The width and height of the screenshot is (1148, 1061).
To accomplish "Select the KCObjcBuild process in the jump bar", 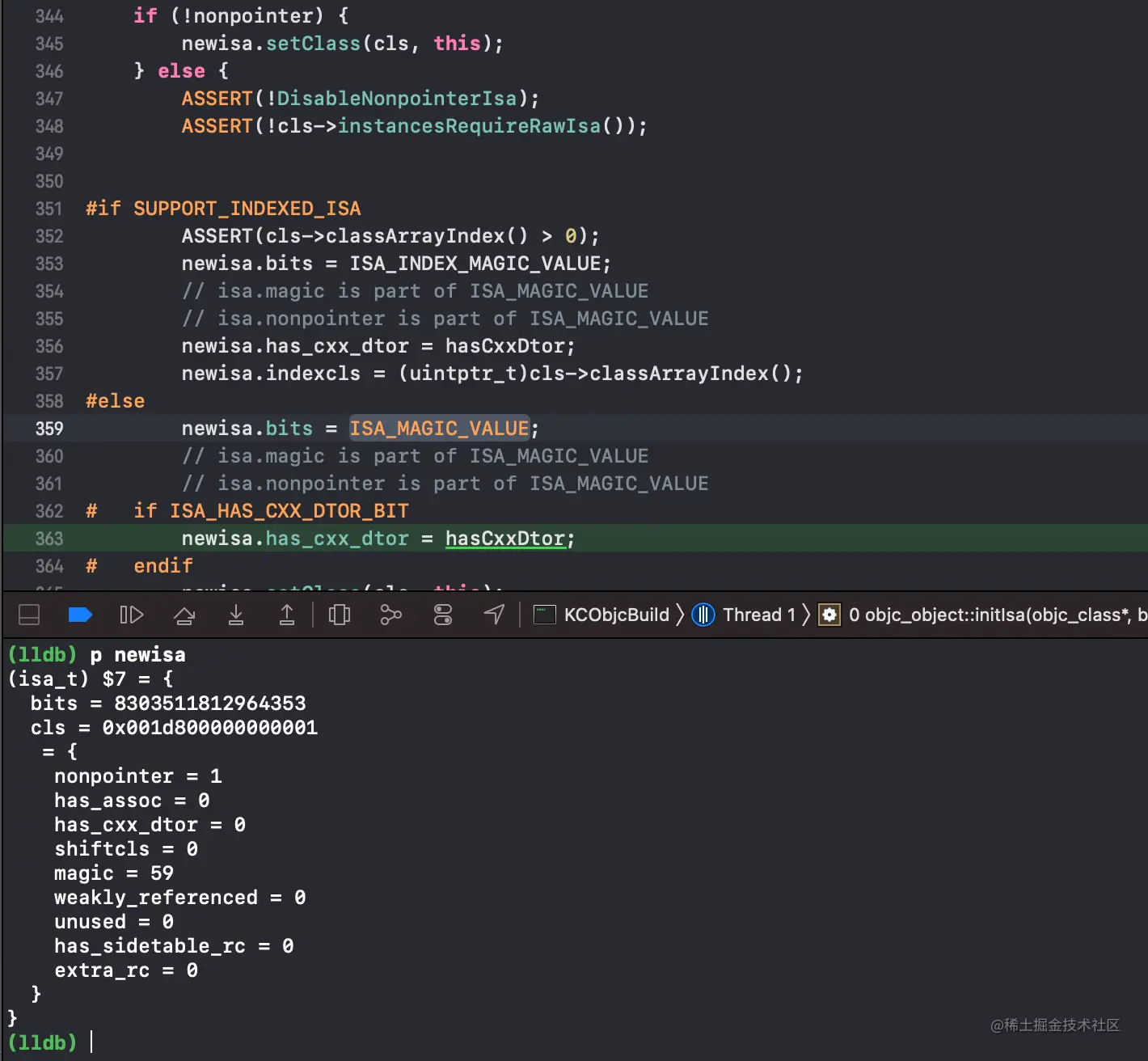I will tap(601, 615).
